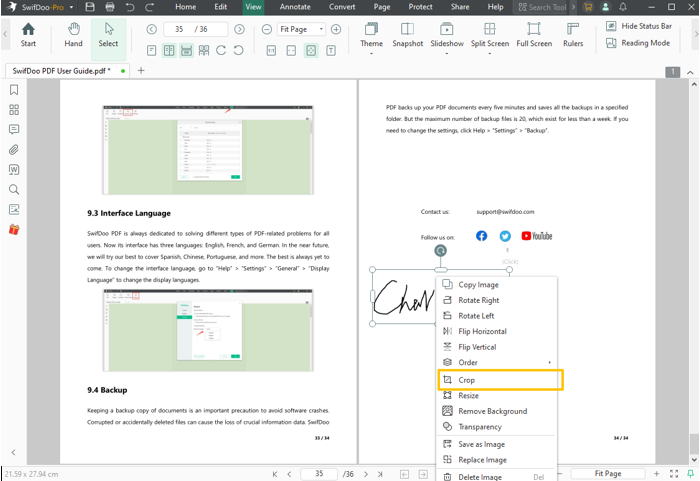
Task: Click the Search Tool box
Action: click(x=542, y=7)
